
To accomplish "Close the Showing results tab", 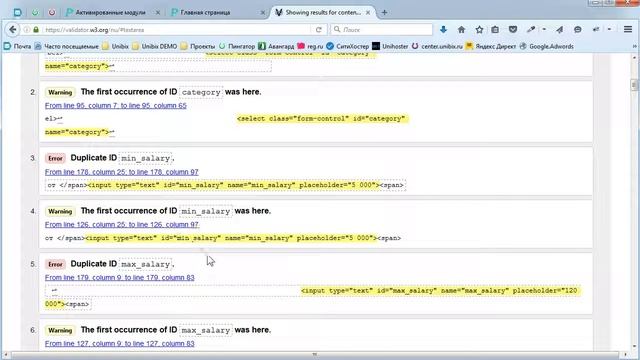I will pos(368,13).
